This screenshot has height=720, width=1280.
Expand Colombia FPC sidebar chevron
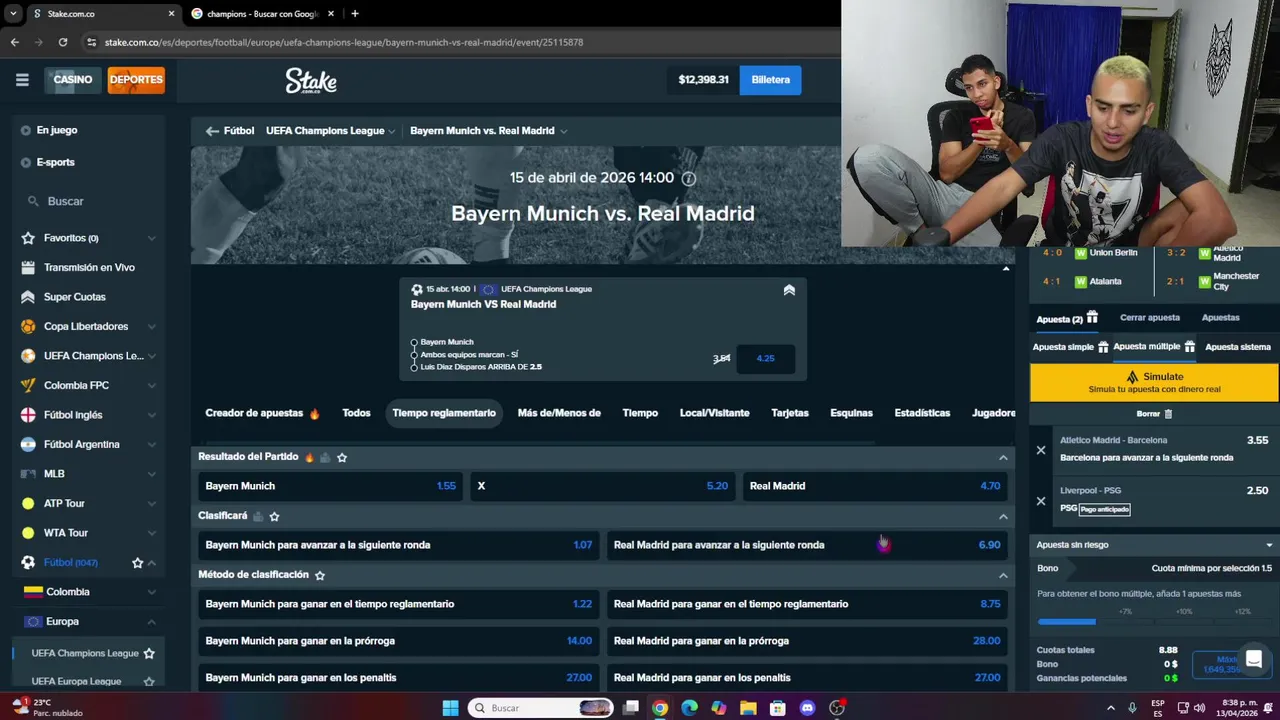point(152,385)
